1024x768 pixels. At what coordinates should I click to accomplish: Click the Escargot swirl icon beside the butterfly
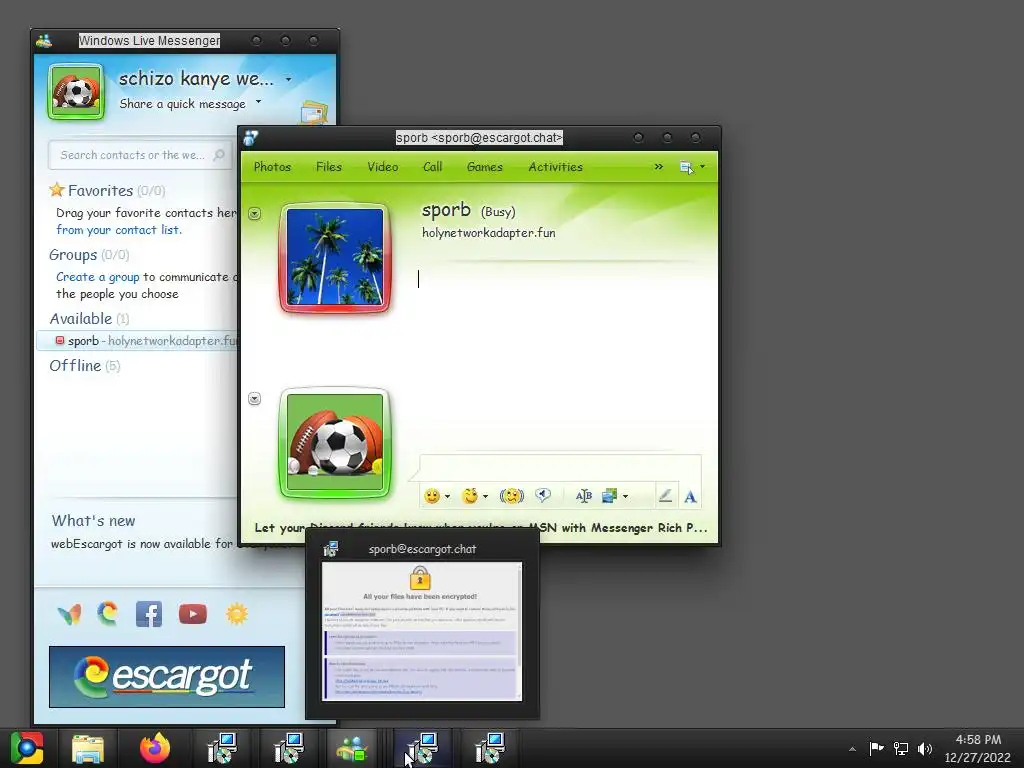[108, 613]
